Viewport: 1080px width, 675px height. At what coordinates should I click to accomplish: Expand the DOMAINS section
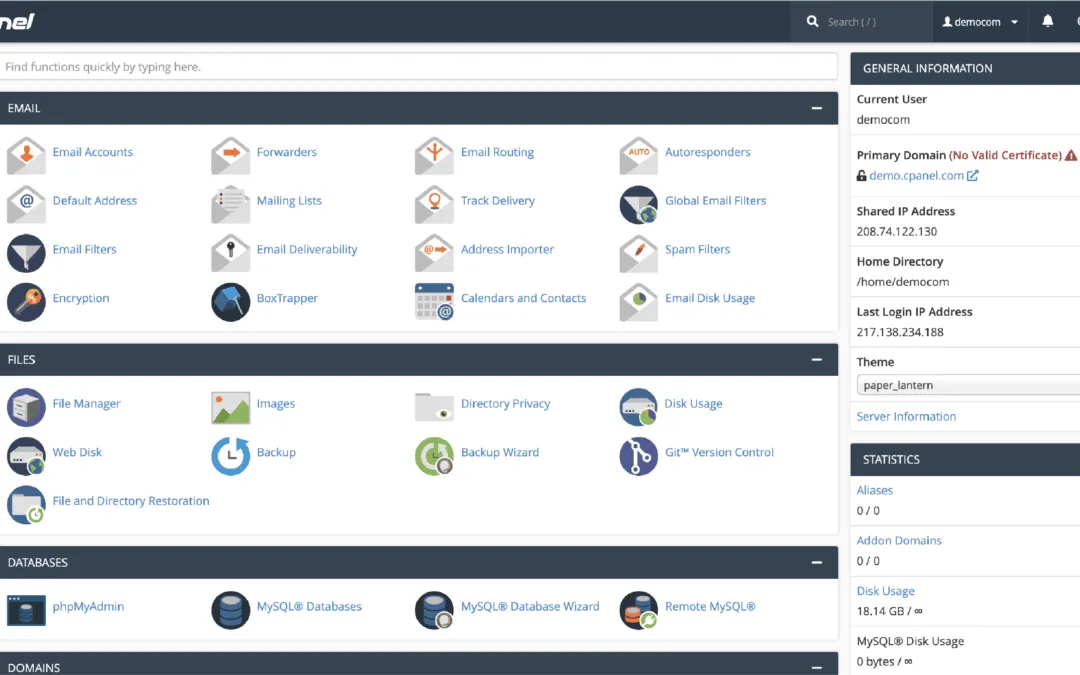pyautogui.click(x=818, y=667)
